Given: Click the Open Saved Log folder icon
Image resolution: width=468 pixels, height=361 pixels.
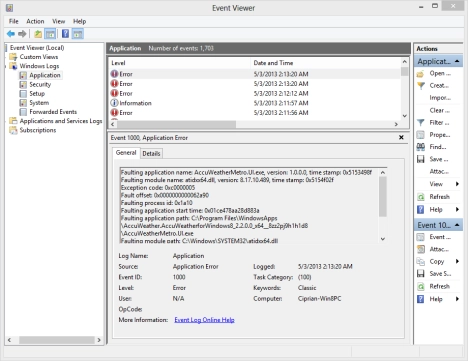Looking at the screenshot, I should click(x=421, y=74).
